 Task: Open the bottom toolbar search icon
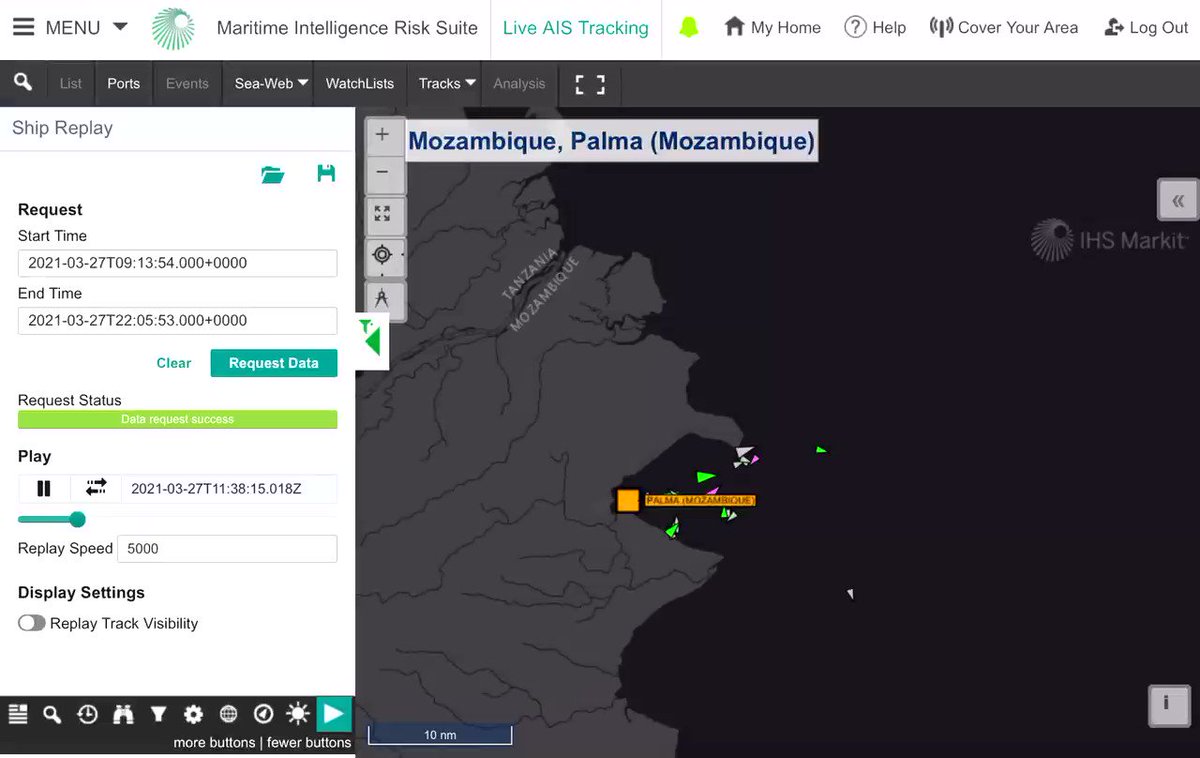(x=52, y=714)
